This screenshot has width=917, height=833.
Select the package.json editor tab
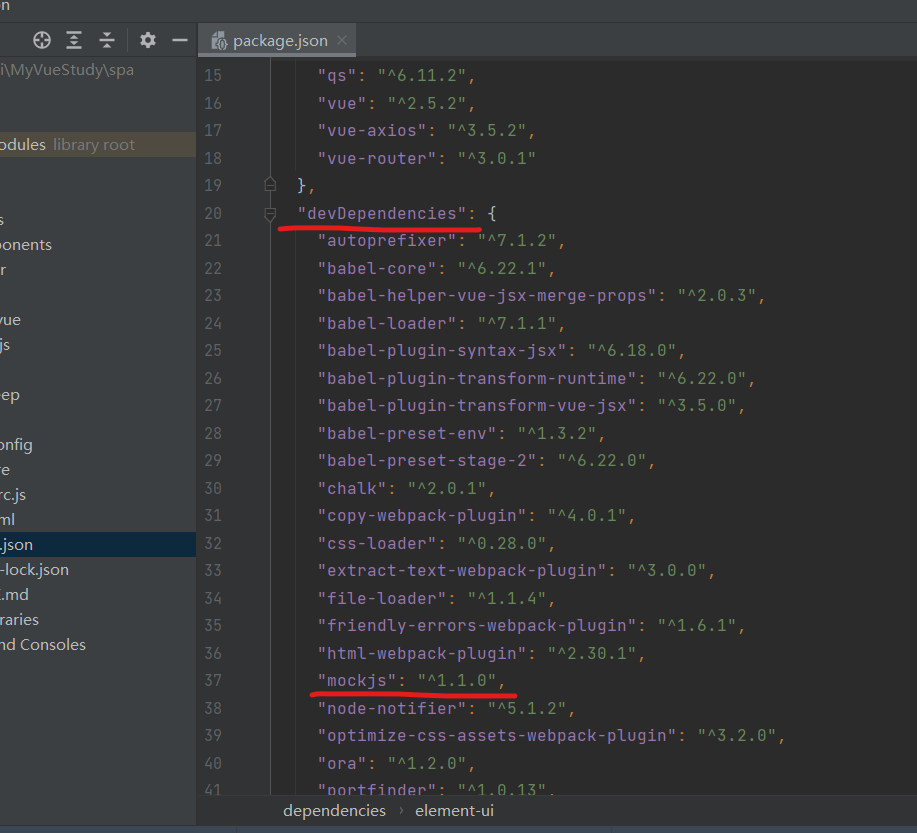coord(277,40)
